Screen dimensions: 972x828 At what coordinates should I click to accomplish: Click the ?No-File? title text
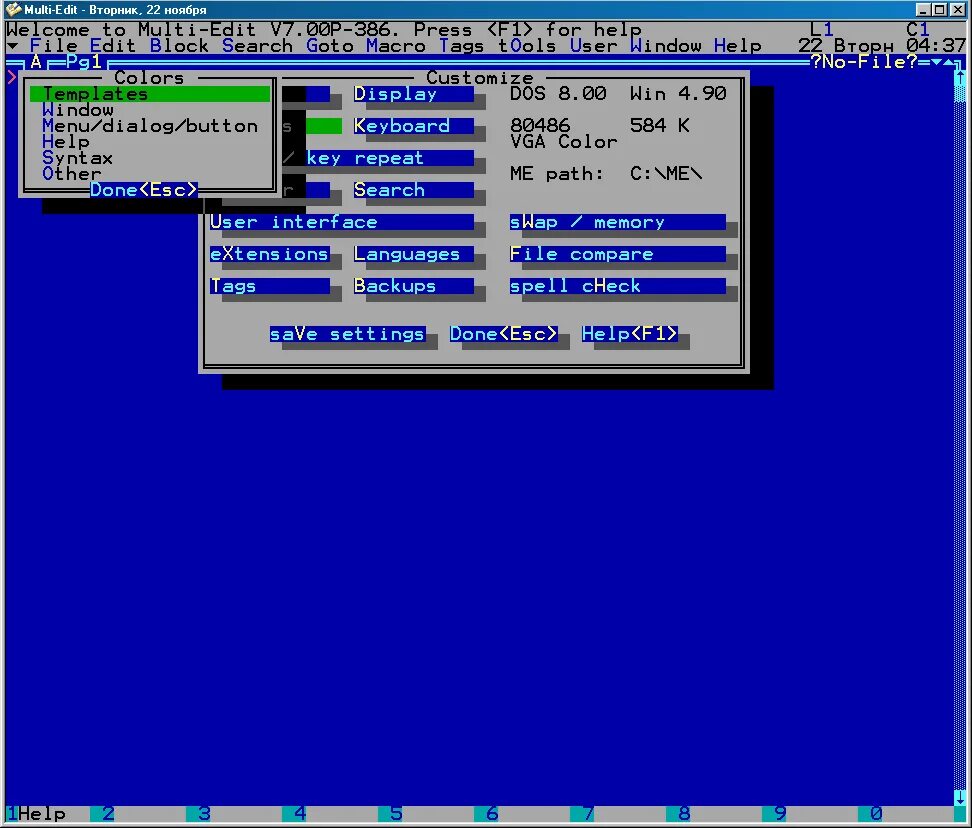864,62
